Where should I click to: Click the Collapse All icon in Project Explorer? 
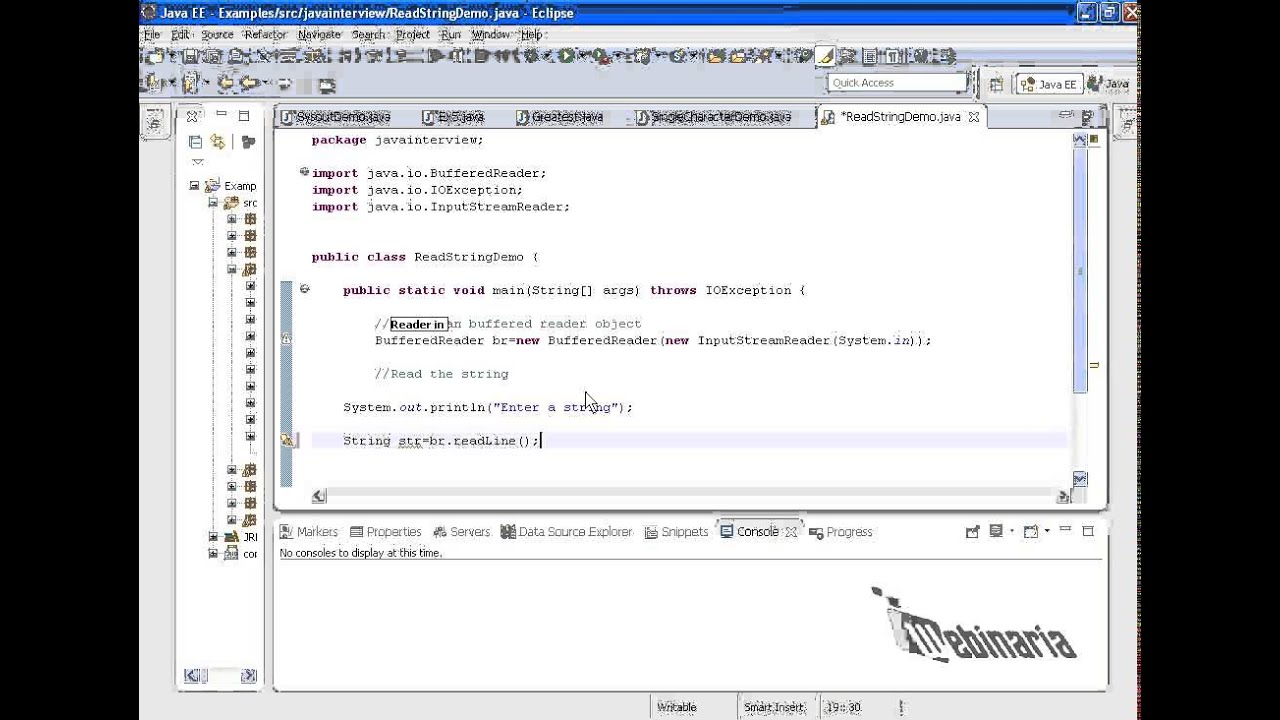coord(195,142)
